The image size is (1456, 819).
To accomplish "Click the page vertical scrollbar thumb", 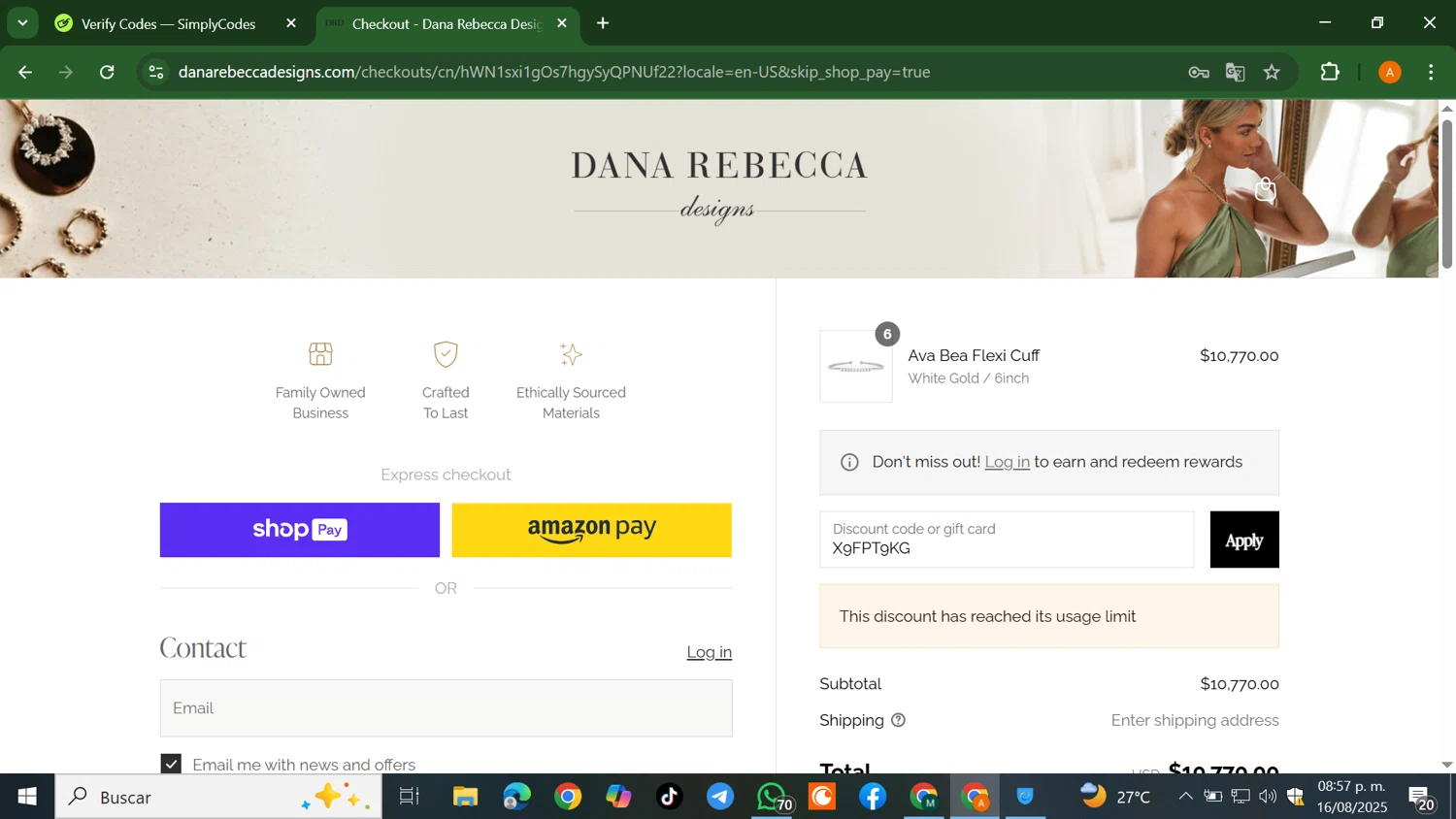I will (1447, 192).
